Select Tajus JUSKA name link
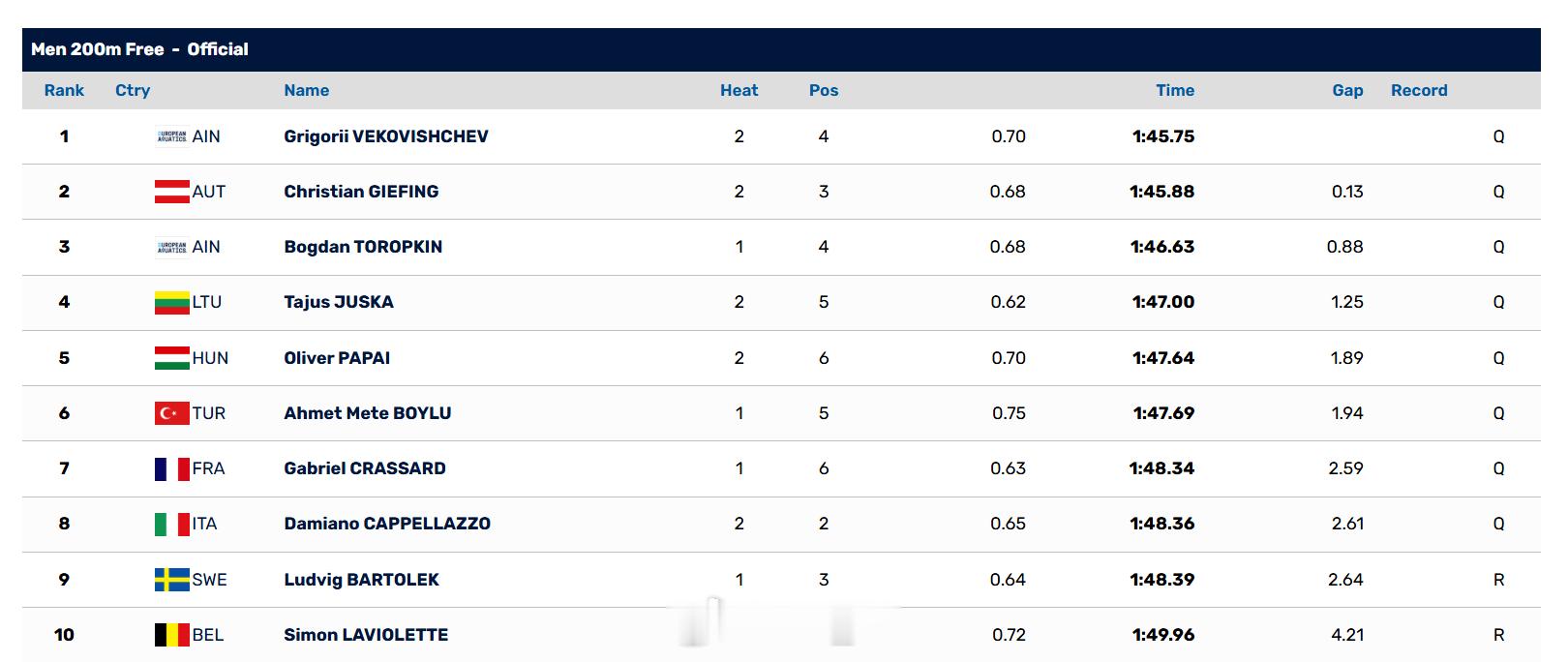 click(339, 302)
